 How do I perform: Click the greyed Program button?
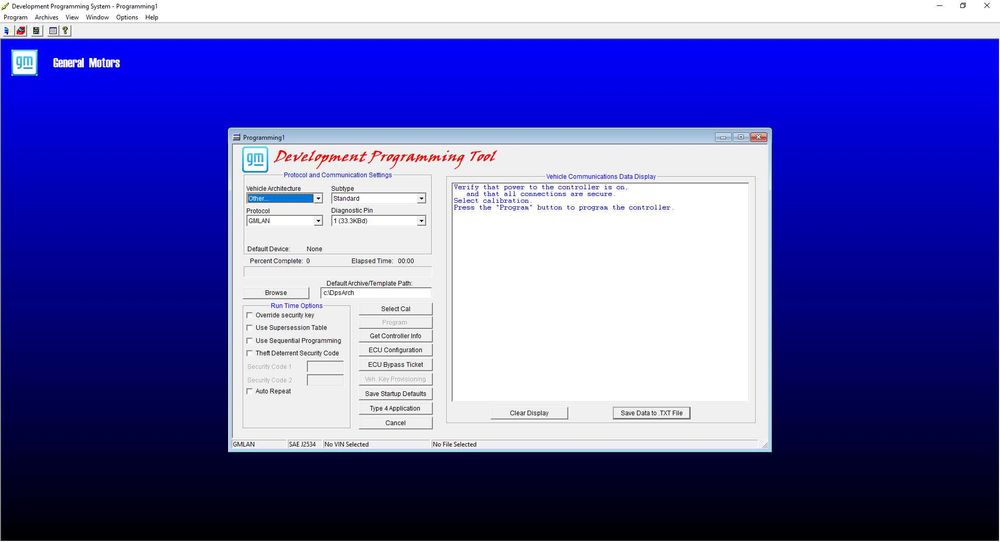point(395,323)
